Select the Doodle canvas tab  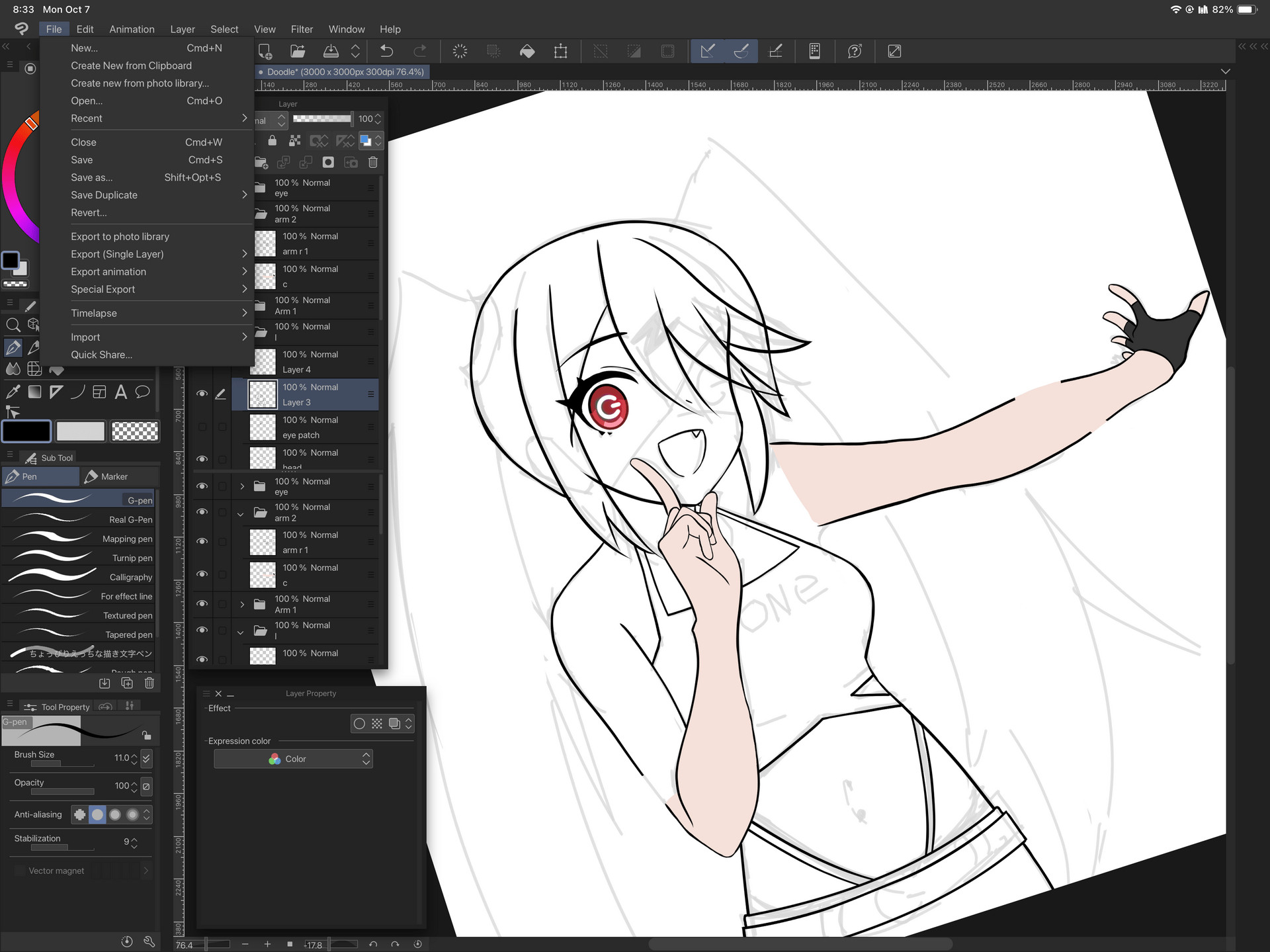point(343,71)
